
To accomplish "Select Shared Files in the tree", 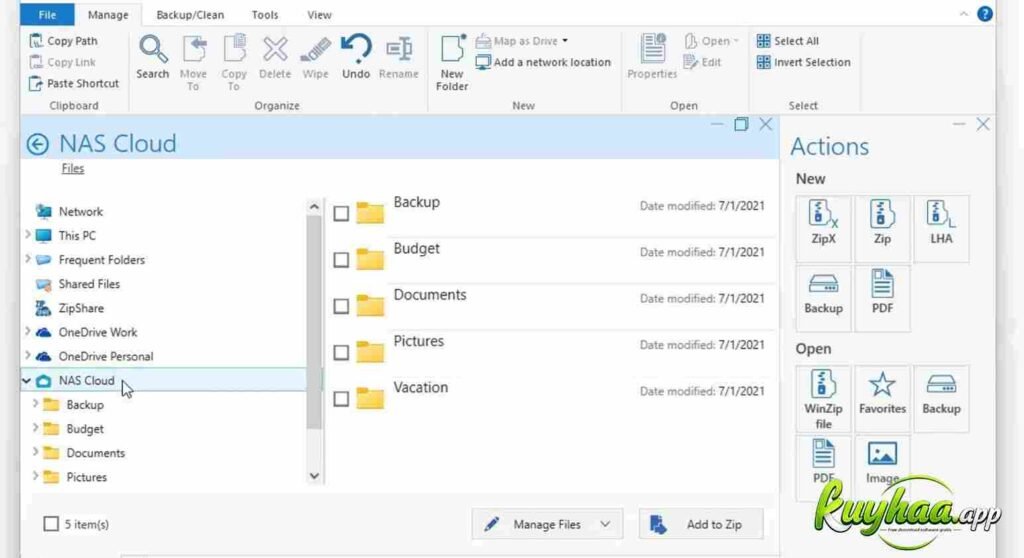I will click(x=89, y=284).
